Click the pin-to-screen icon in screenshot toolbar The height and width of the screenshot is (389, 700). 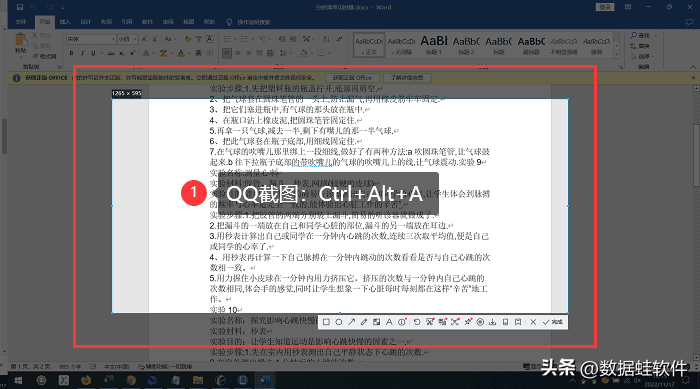(x=467, y=322)
